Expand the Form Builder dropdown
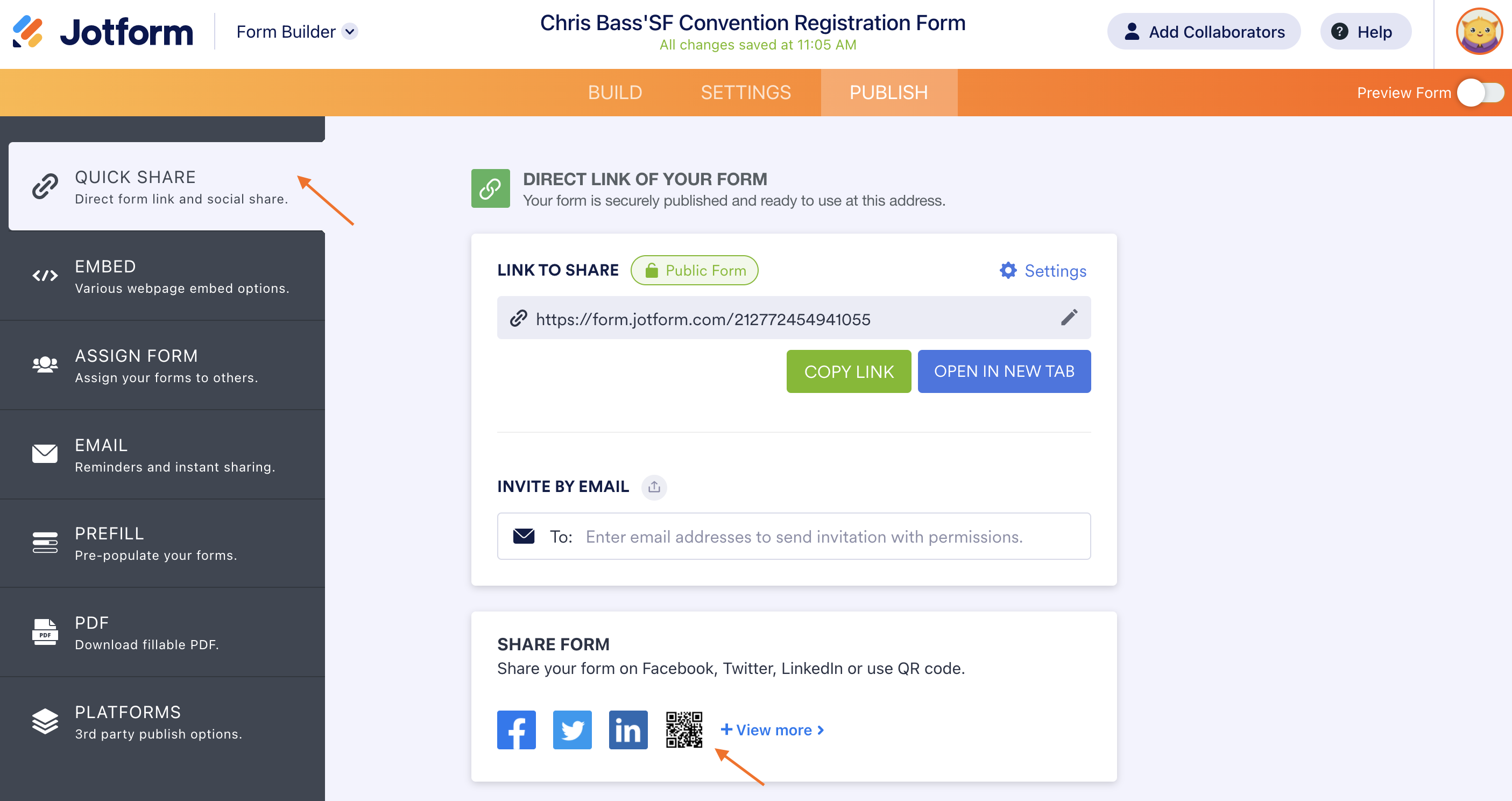 coord(350,32)
